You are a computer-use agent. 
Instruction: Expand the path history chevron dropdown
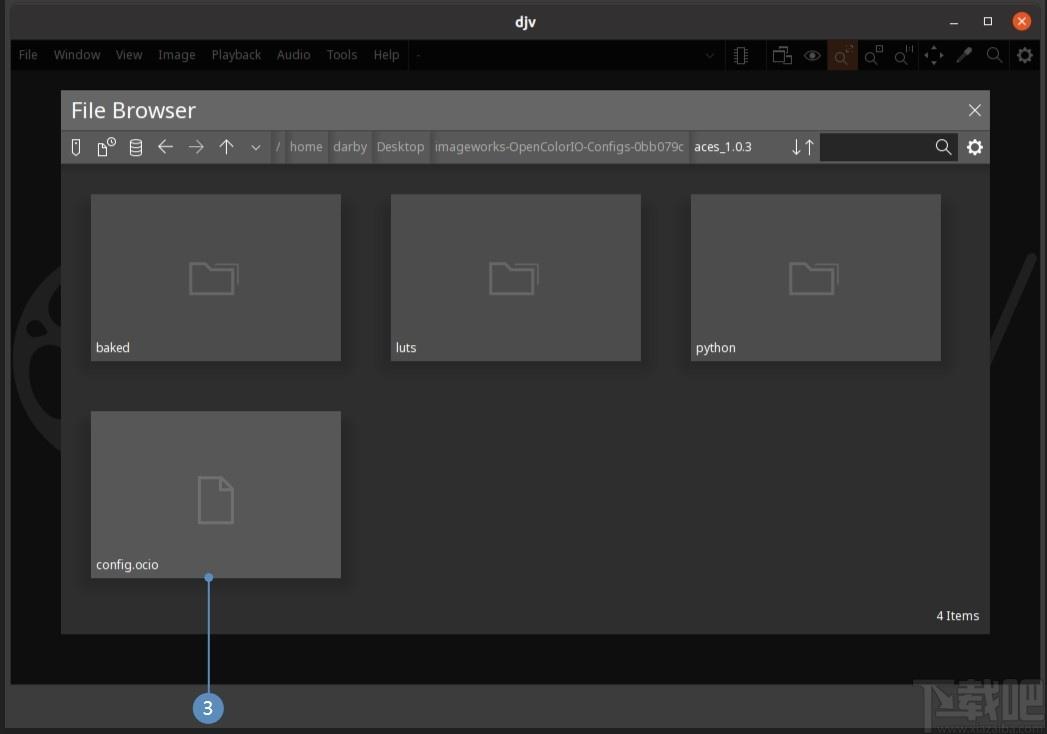point(256,148)
